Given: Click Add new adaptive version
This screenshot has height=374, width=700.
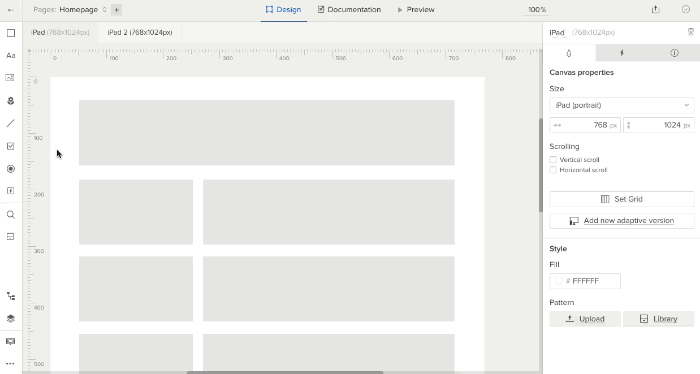Looking at the screenshot, I should click(x=622, y=220).
